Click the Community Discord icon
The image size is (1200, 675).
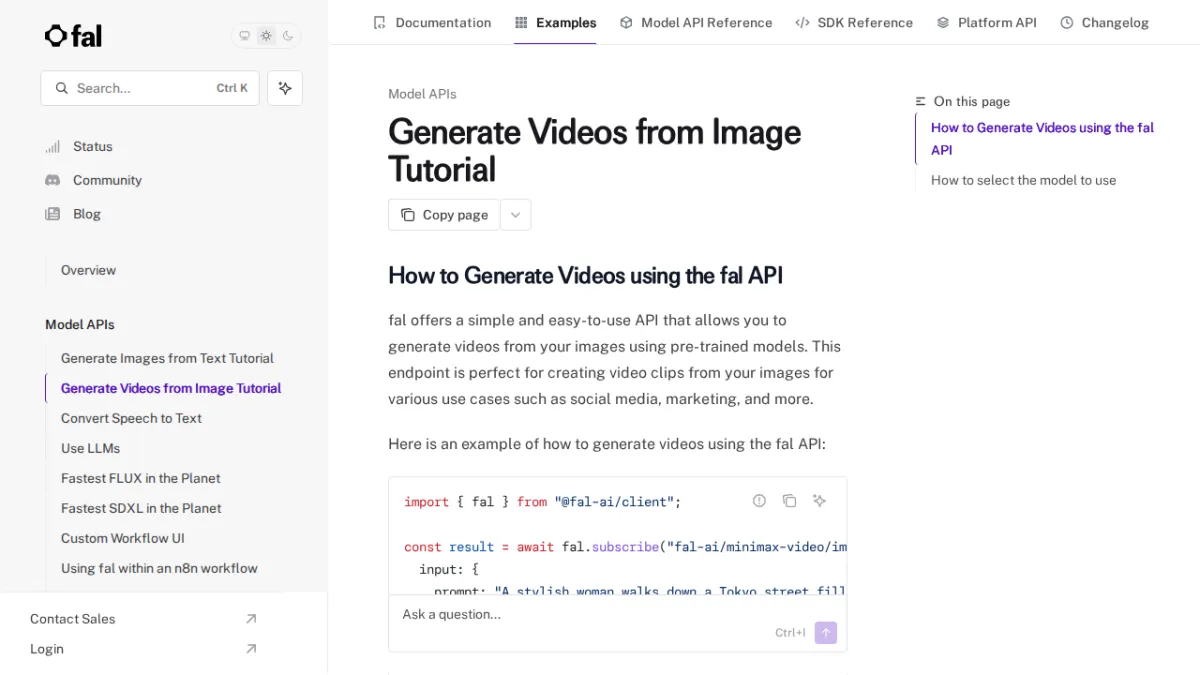(53, 180)
